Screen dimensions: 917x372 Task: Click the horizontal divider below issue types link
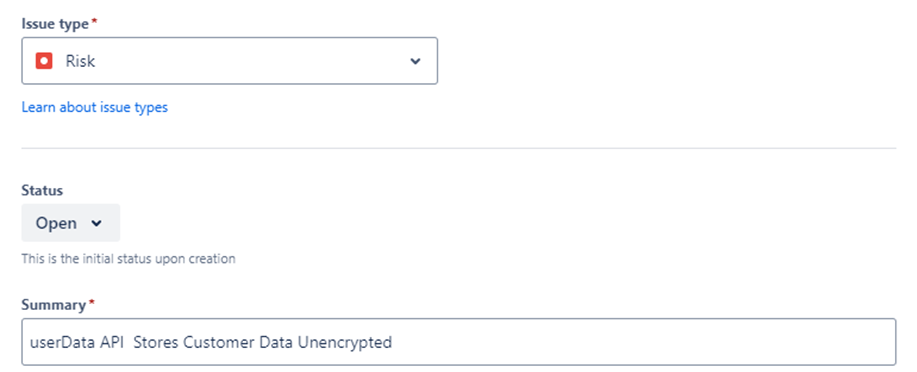click(x=458, y=148)
